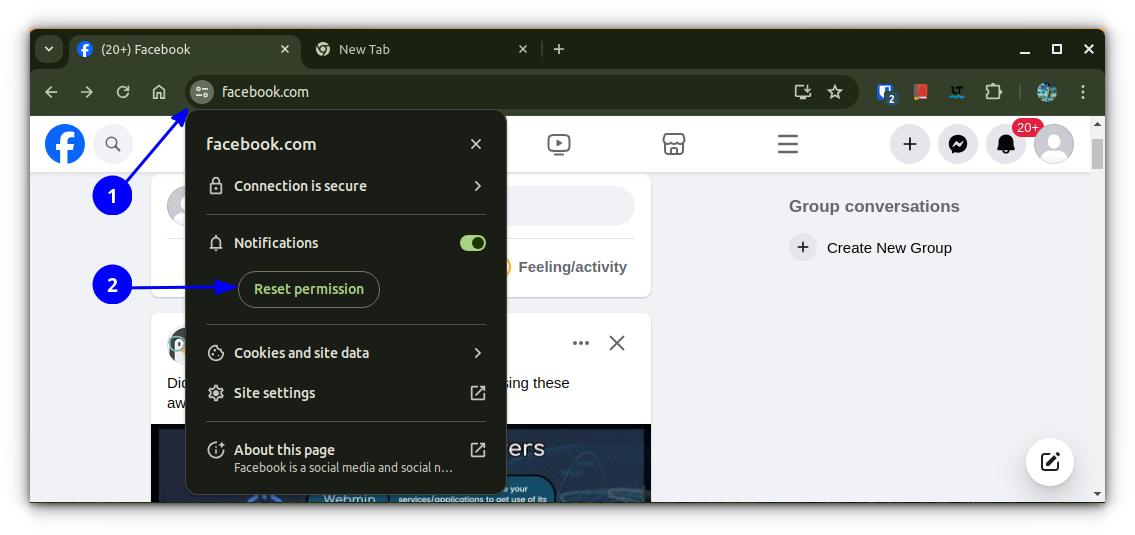Open the Facebook account profile picture
The height and width of the screenshot is (535, 1135).
coord(1054,144)
